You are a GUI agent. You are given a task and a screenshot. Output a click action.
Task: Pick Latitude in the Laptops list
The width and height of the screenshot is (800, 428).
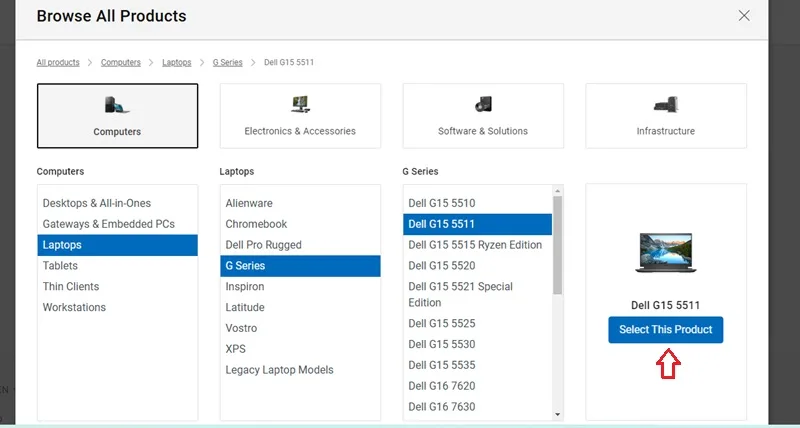(x=300, y=308)
